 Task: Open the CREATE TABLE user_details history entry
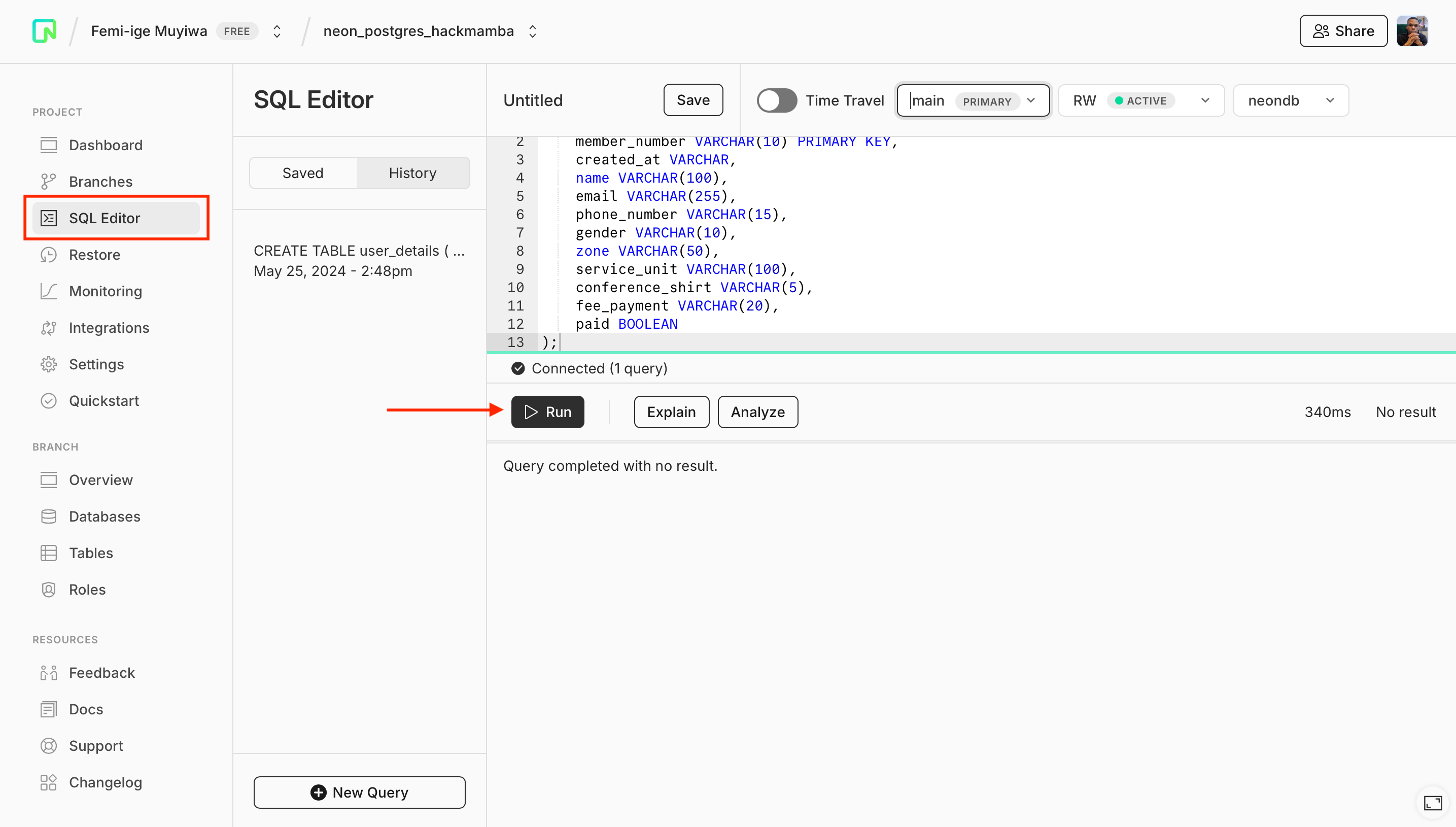pyautogui.click(x=359, y=261)
